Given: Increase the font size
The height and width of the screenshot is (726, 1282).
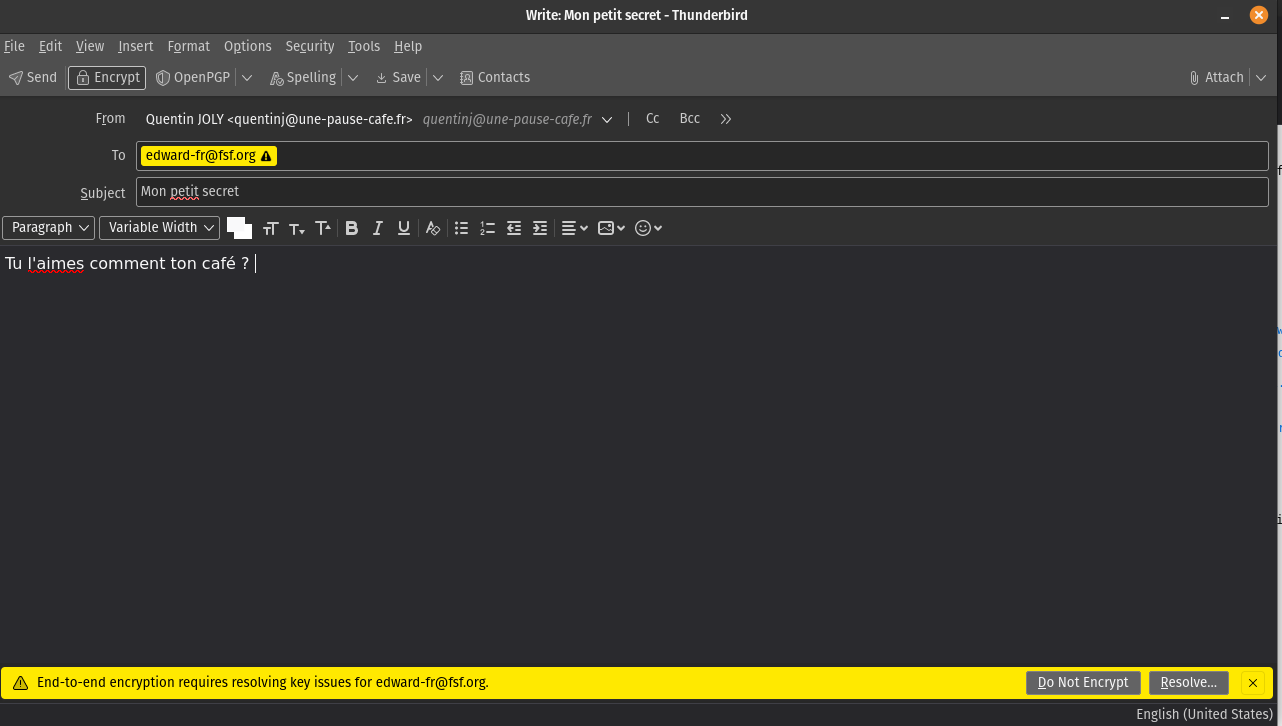Looking at the screenshot, I should click(323, 228).
